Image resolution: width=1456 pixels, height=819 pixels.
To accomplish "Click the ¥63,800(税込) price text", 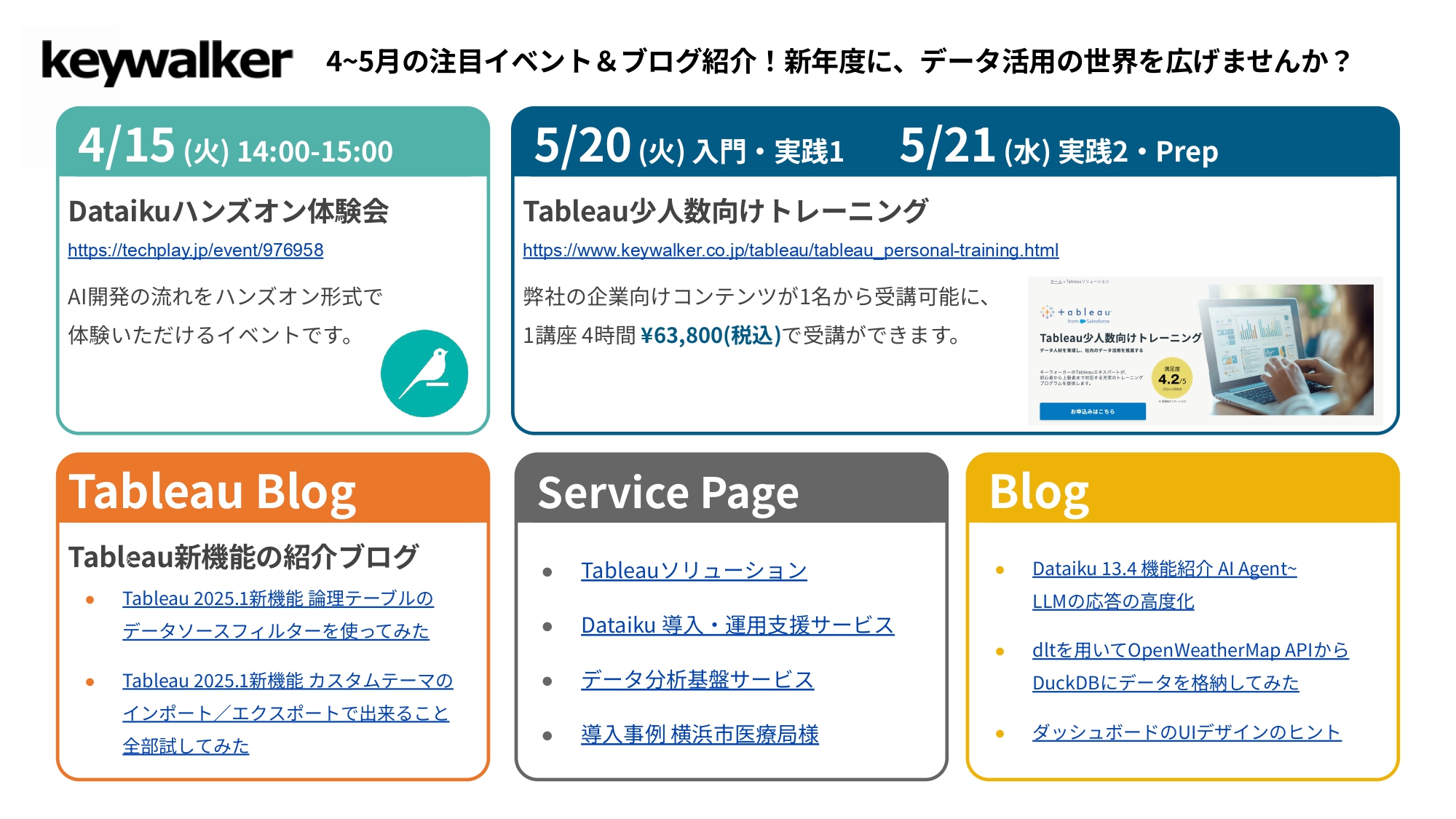I will (711, 335).
